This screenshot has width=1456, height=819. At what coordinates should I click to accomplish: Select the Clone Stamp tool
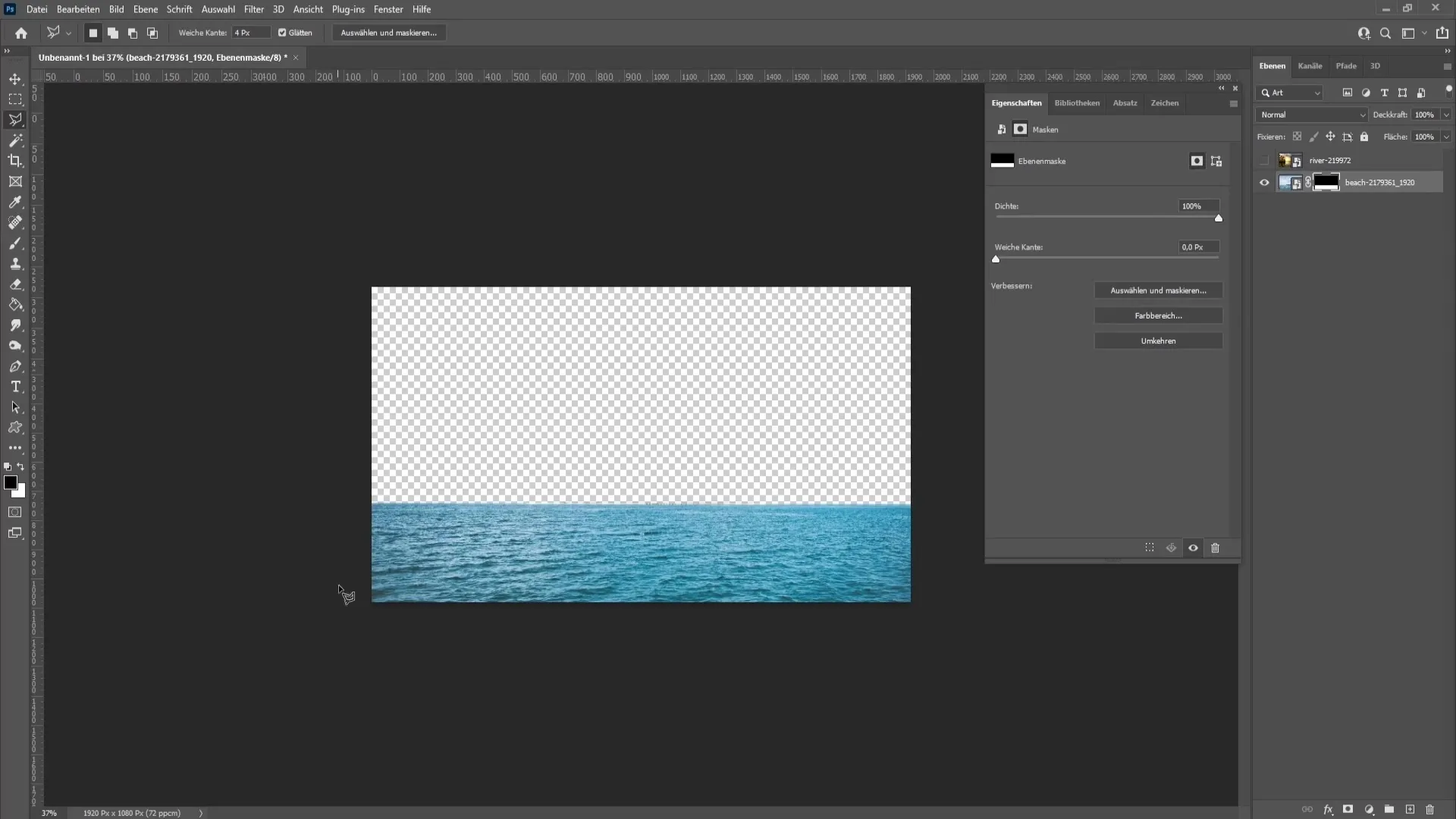15,263
